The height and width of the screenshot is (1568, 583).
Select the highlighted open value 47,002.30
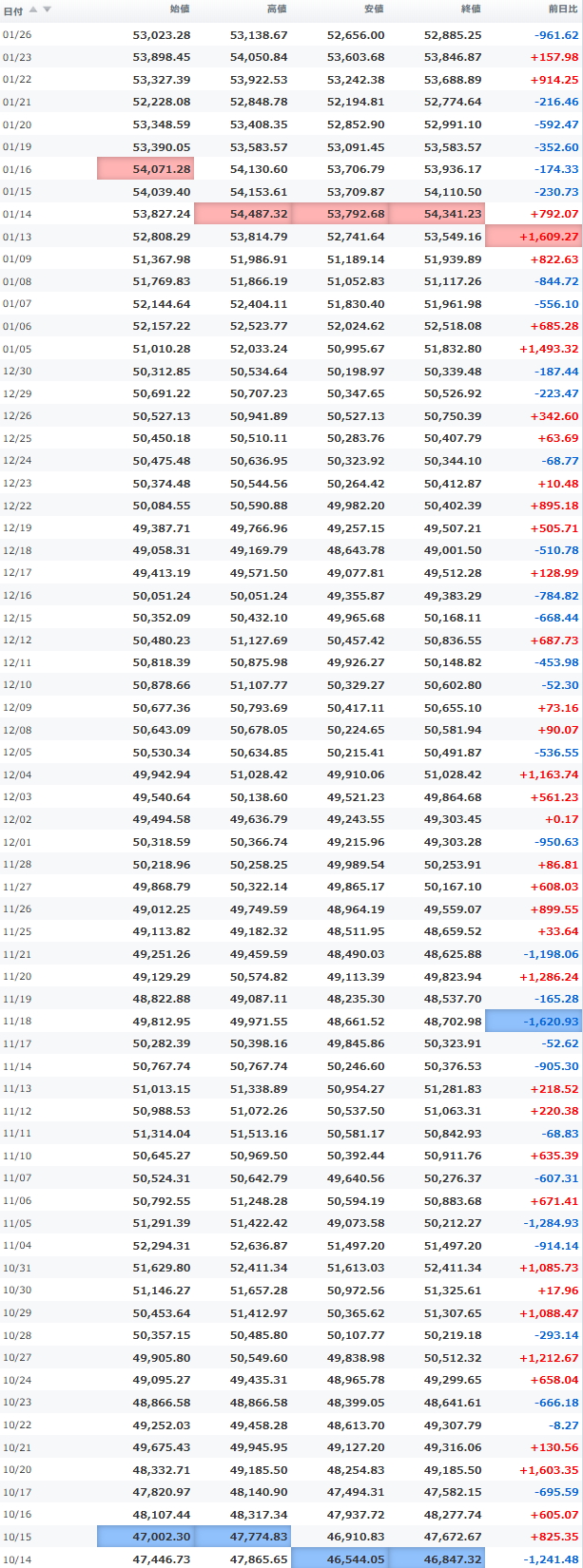click(x=146, y=1537)
